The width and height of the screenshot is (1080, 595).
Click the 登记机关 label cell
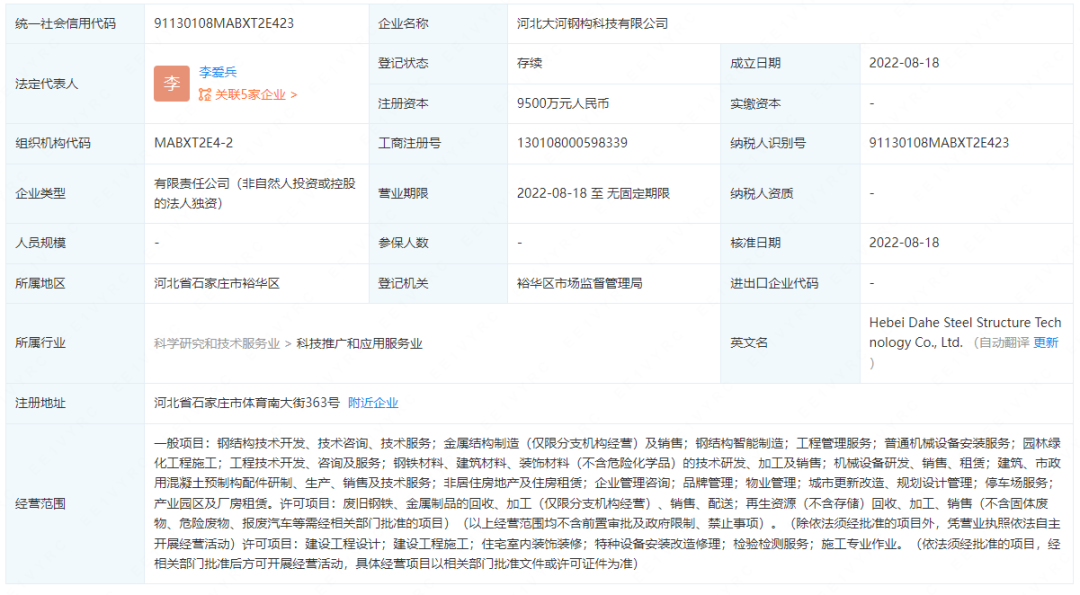[438, 284]
